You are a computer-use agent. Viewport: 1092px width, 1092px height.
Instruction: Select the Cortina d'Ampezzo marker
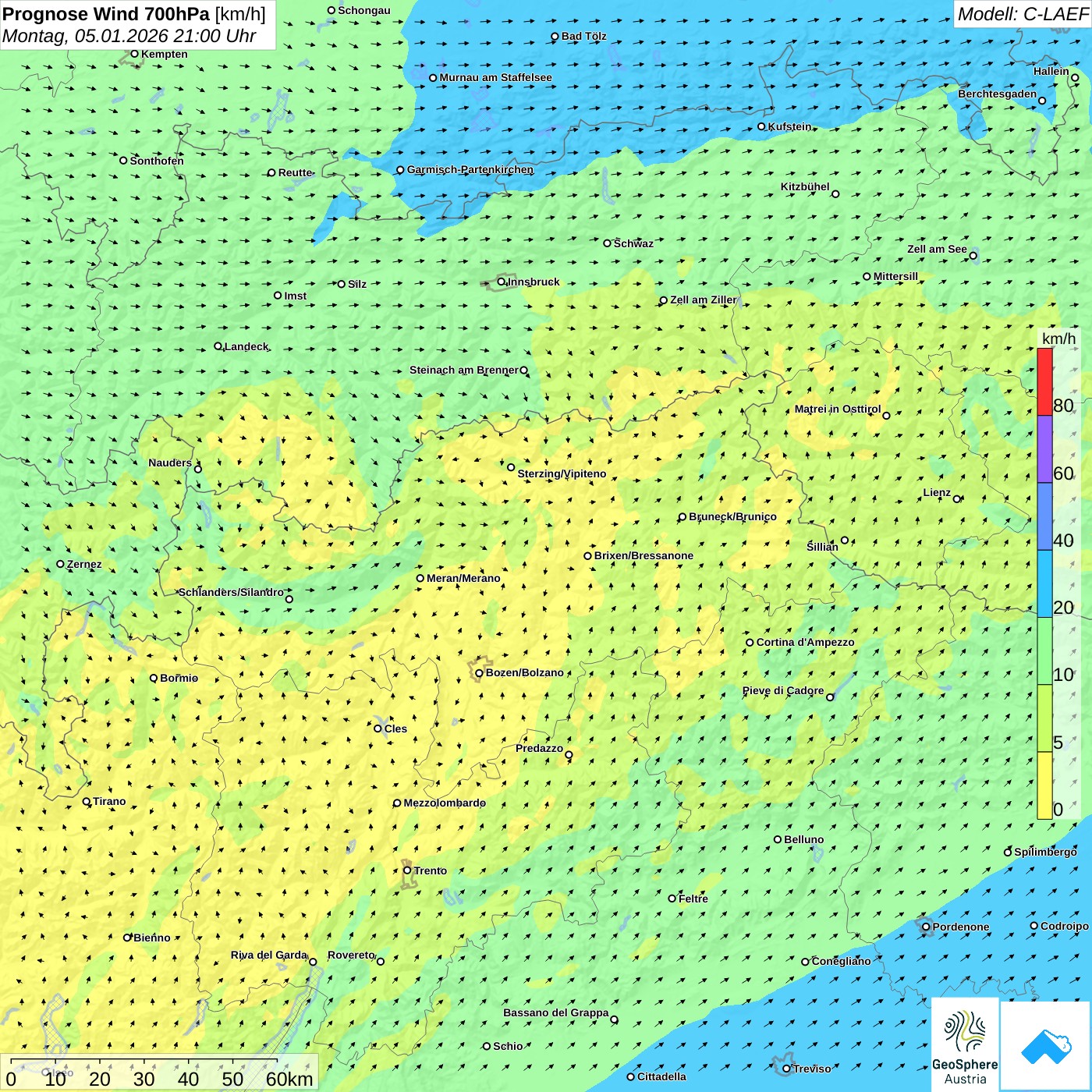[x=750, y=643]
